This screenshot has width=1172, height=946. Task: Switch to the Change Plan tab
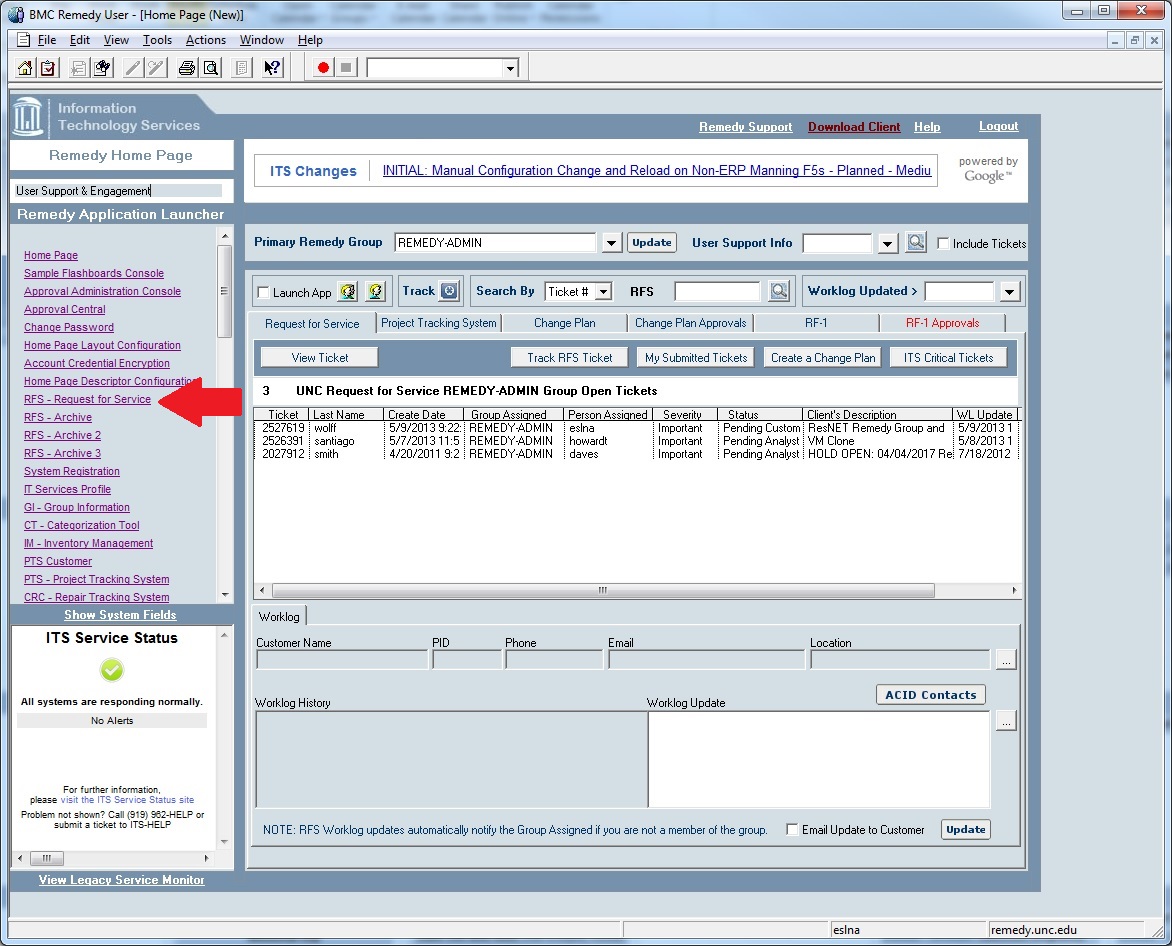(563, 323)
